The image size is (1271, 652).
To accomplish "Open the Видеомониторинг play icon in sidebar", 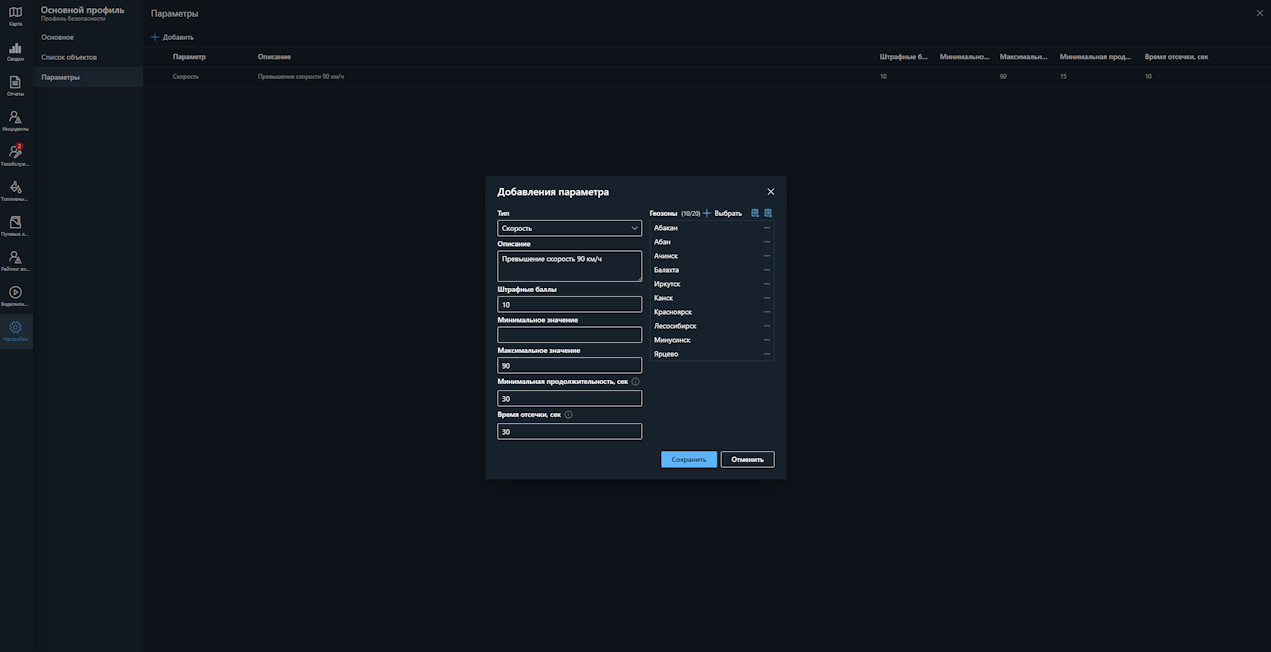I will pos(15,296).
